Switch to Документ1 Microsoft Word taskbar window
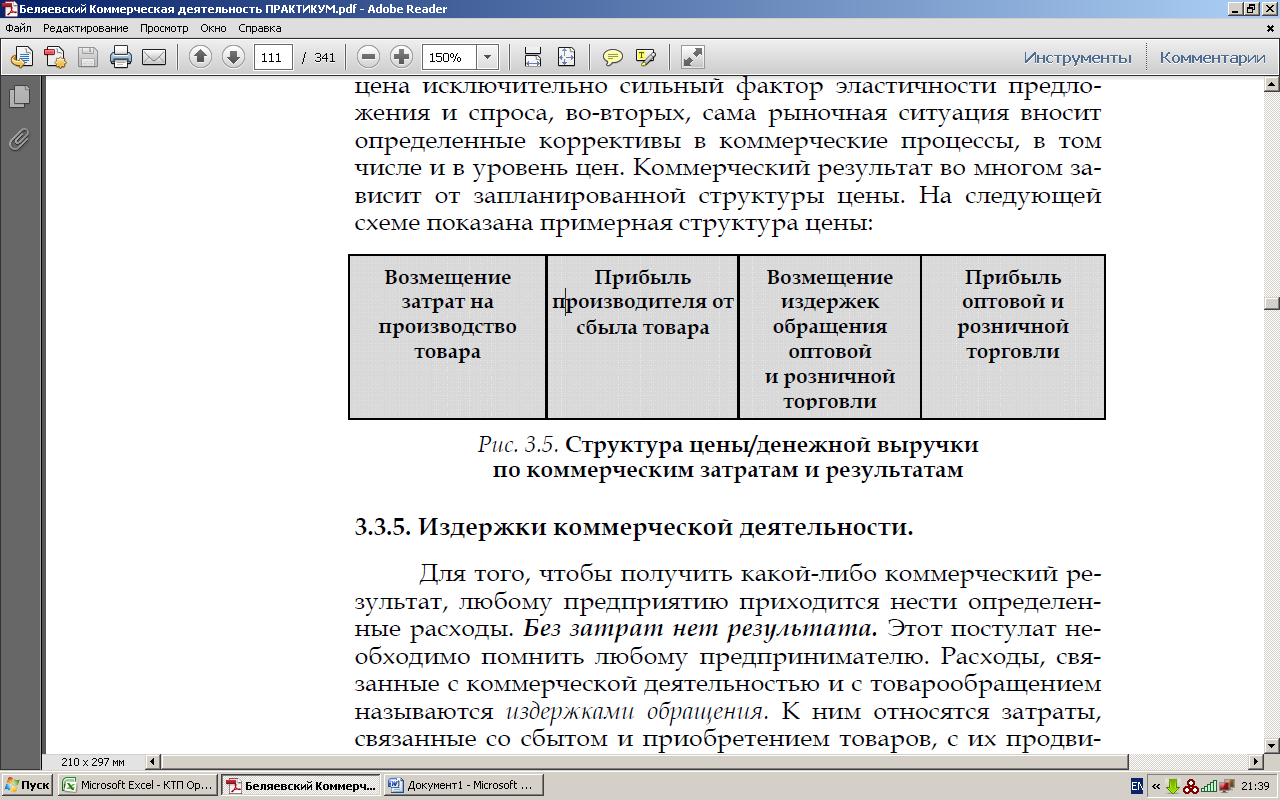 pos(463,785)
